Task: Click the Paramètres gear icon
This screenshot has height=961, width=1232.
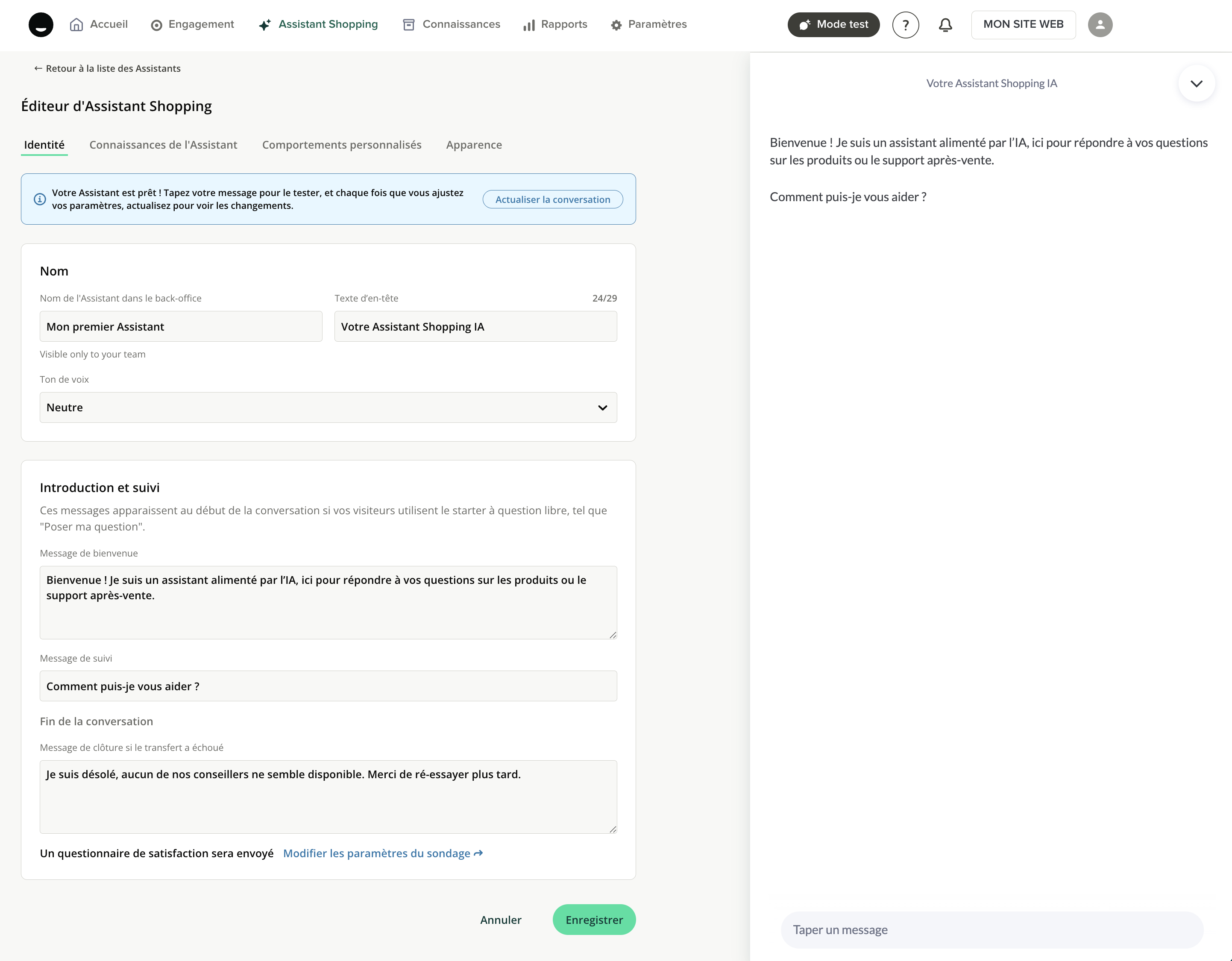Action: pos(616,25)
